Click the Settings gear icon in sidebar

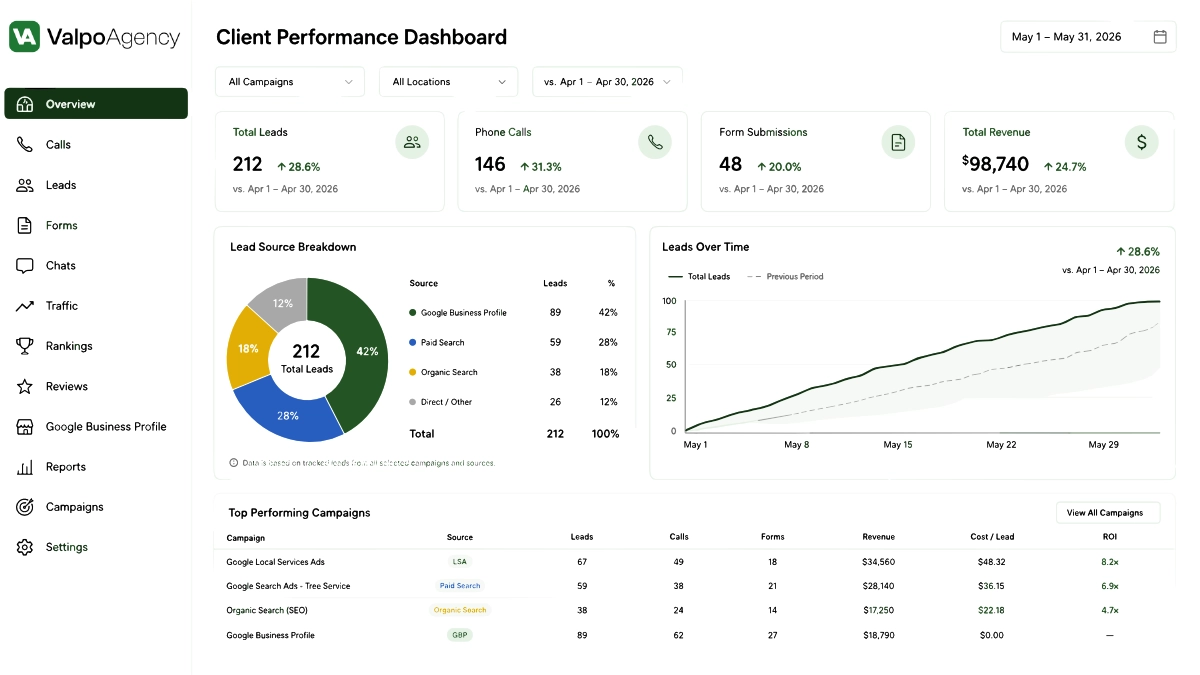click(25, 547)
